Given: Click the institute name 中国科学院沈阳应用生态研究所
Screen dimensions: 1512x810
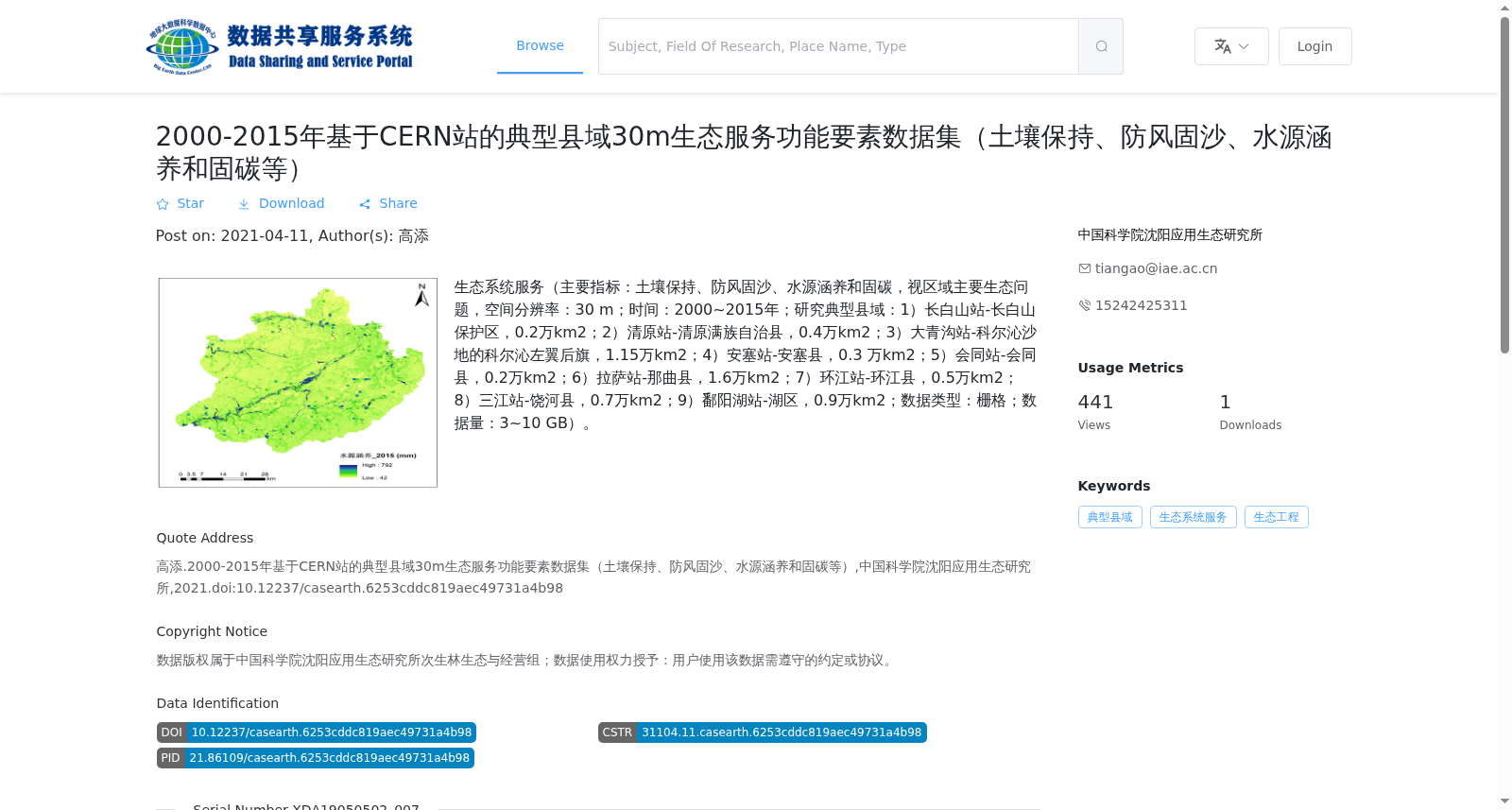Looking at the screenshot, I should (1170, 234).
